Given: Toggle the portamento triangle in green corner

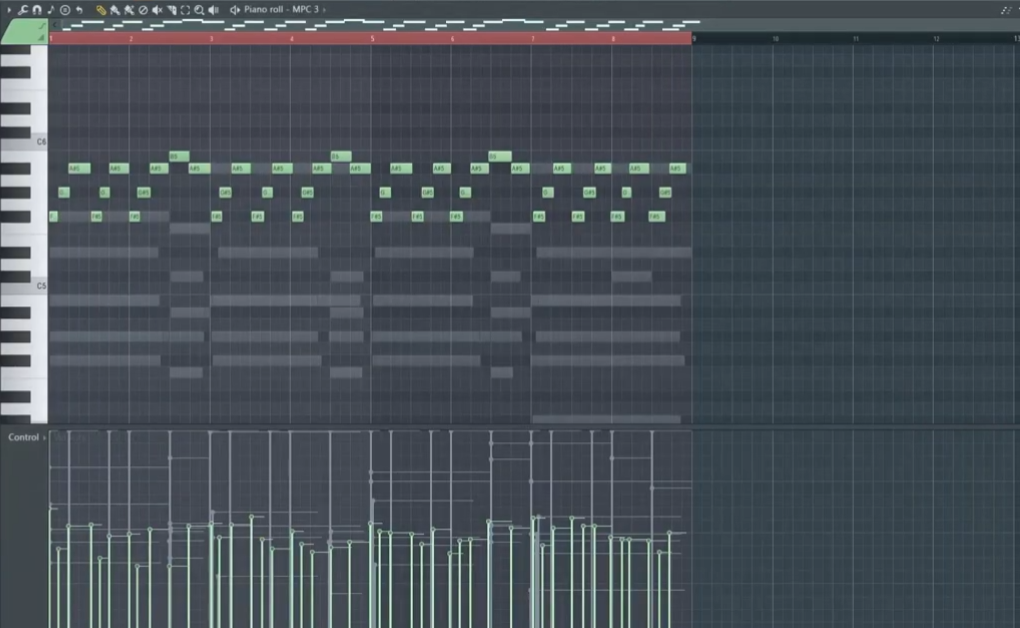Looking at the screenshot, I should tap(41, 38).
